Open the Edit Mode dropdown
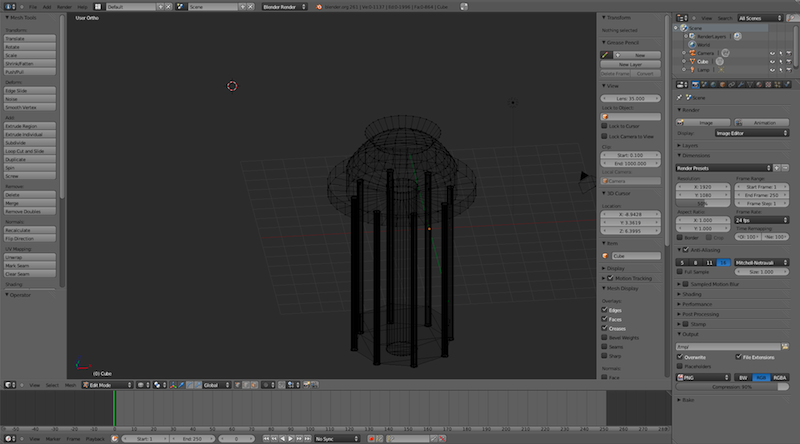The image size is (800, 444). (107, 385)
